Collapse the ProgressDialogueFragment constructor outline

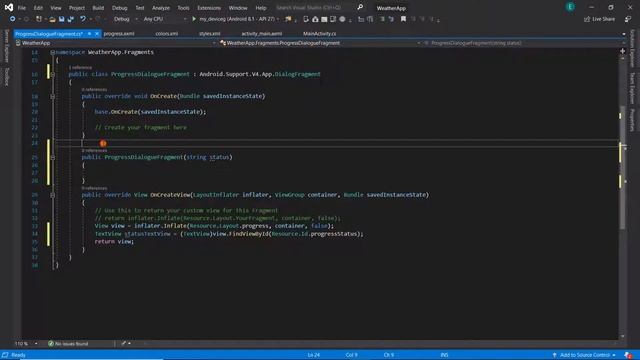(53, 157)
